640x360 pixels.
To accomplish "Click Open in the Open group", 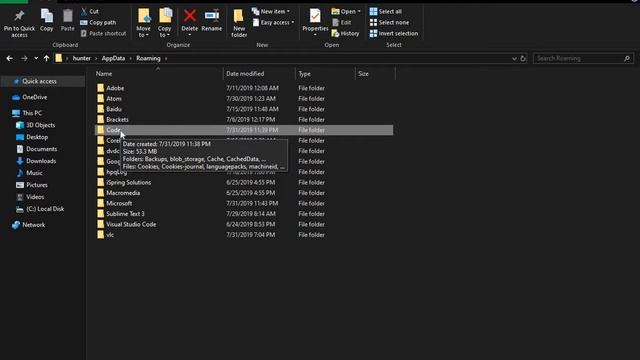I will tap(346, 11).
